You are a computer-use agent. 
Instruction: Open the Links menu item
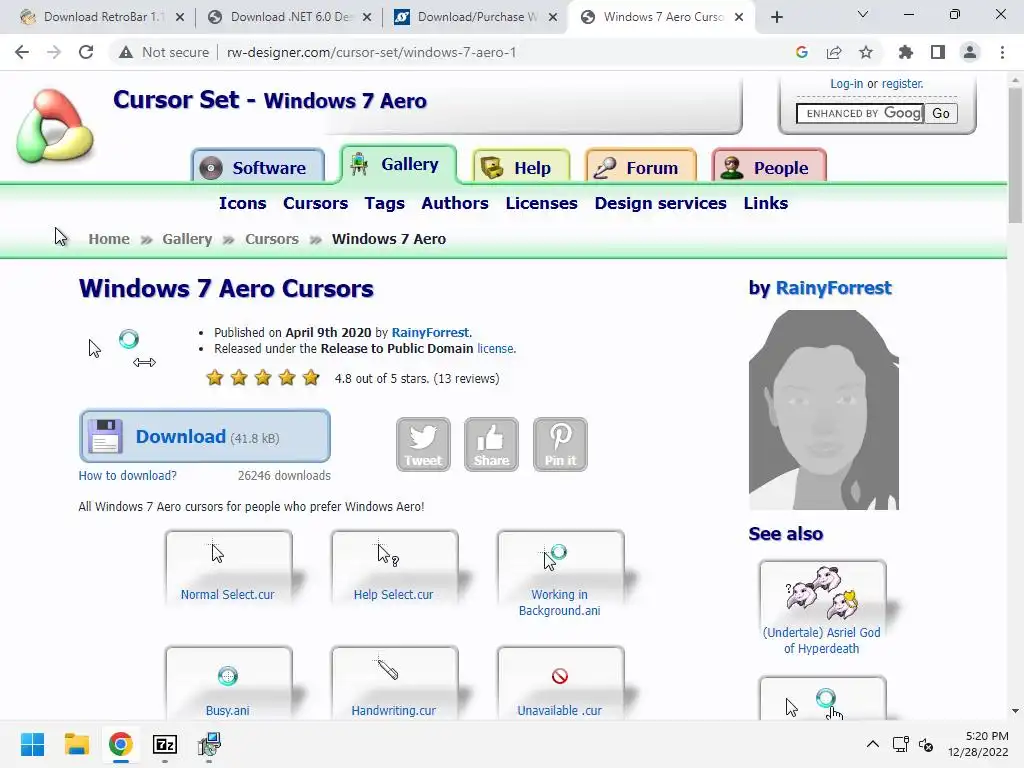pyautogui.click(x=765, y=203)
